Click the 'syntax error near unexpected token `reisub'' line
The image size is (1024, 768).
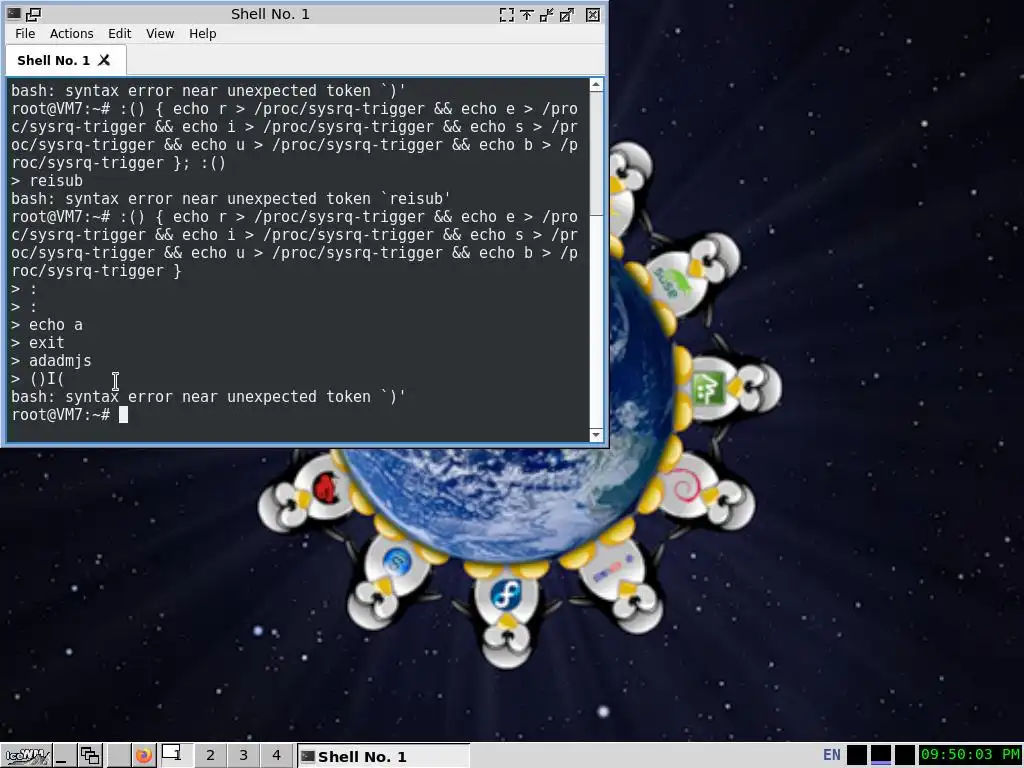click(231, 199)
